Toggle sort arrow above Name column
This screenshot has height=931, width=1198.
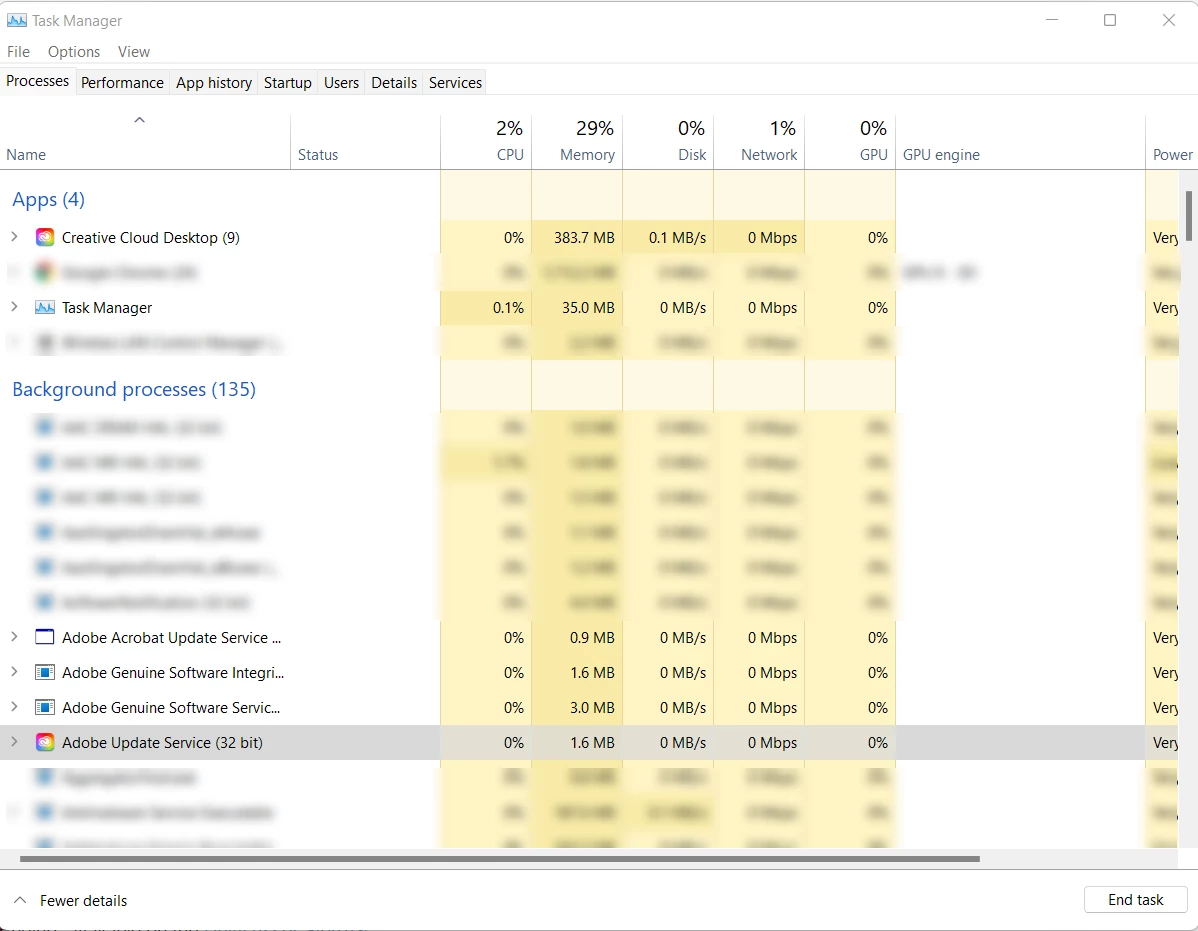pyautogui.click(x=139, y=120)
